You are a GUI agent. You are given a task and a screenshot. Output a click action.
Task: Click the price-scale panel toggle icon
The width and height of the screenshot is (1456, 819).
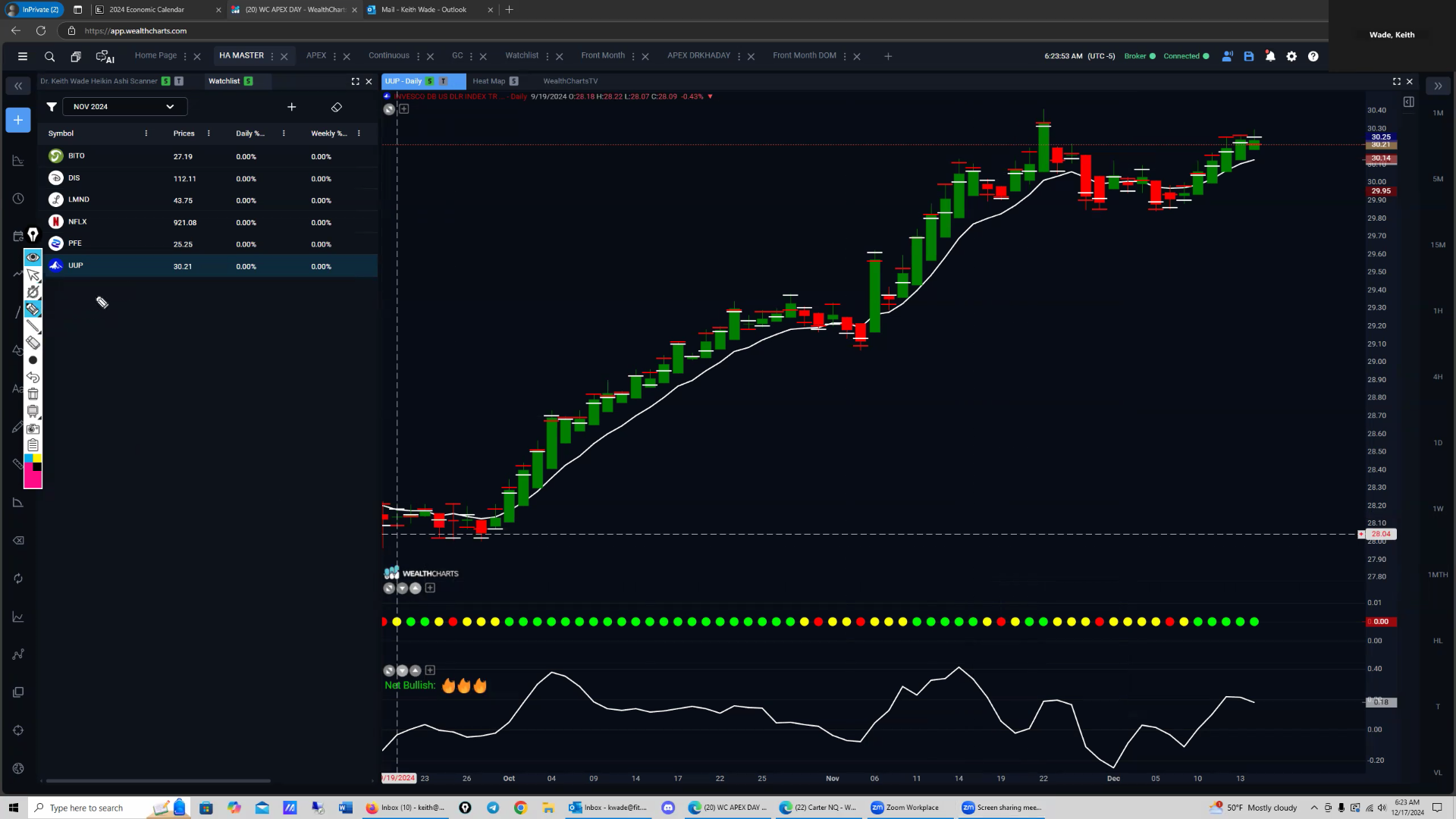(x=1408, y=102)
